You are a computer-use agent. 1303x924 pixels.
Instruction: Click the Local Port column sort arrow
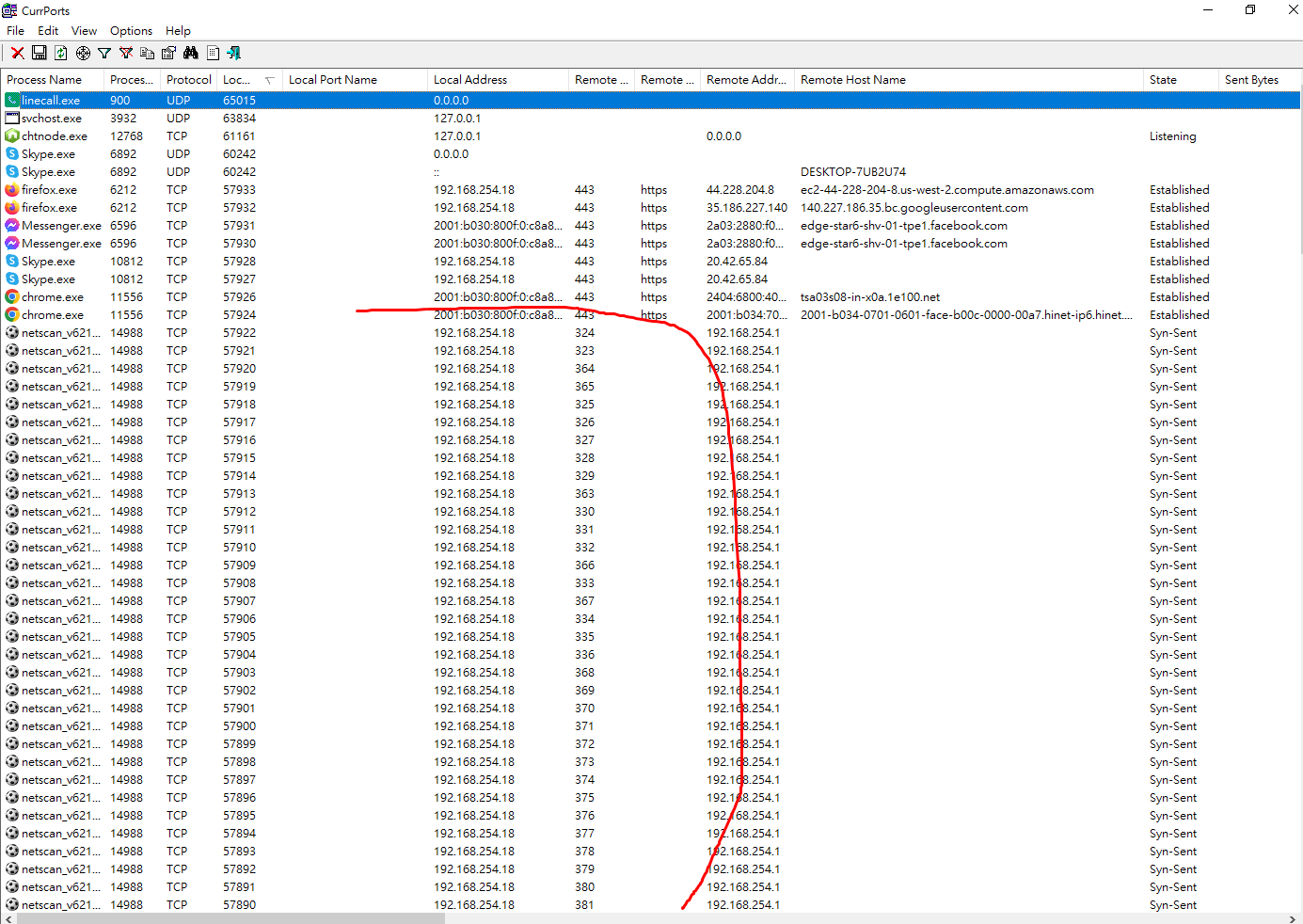(269, 80)
